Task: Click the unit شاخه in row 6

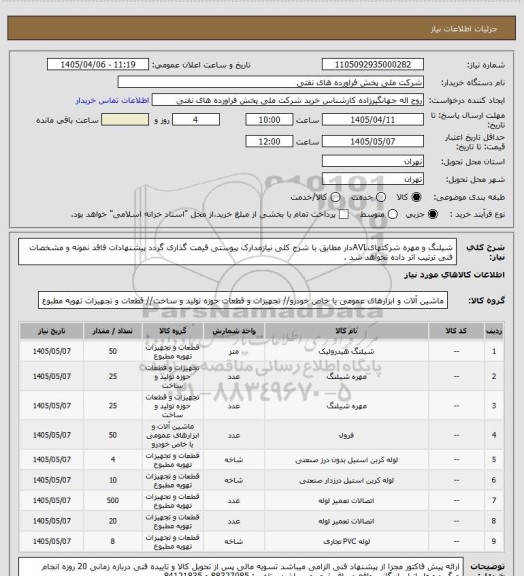Action: [234, 480]
